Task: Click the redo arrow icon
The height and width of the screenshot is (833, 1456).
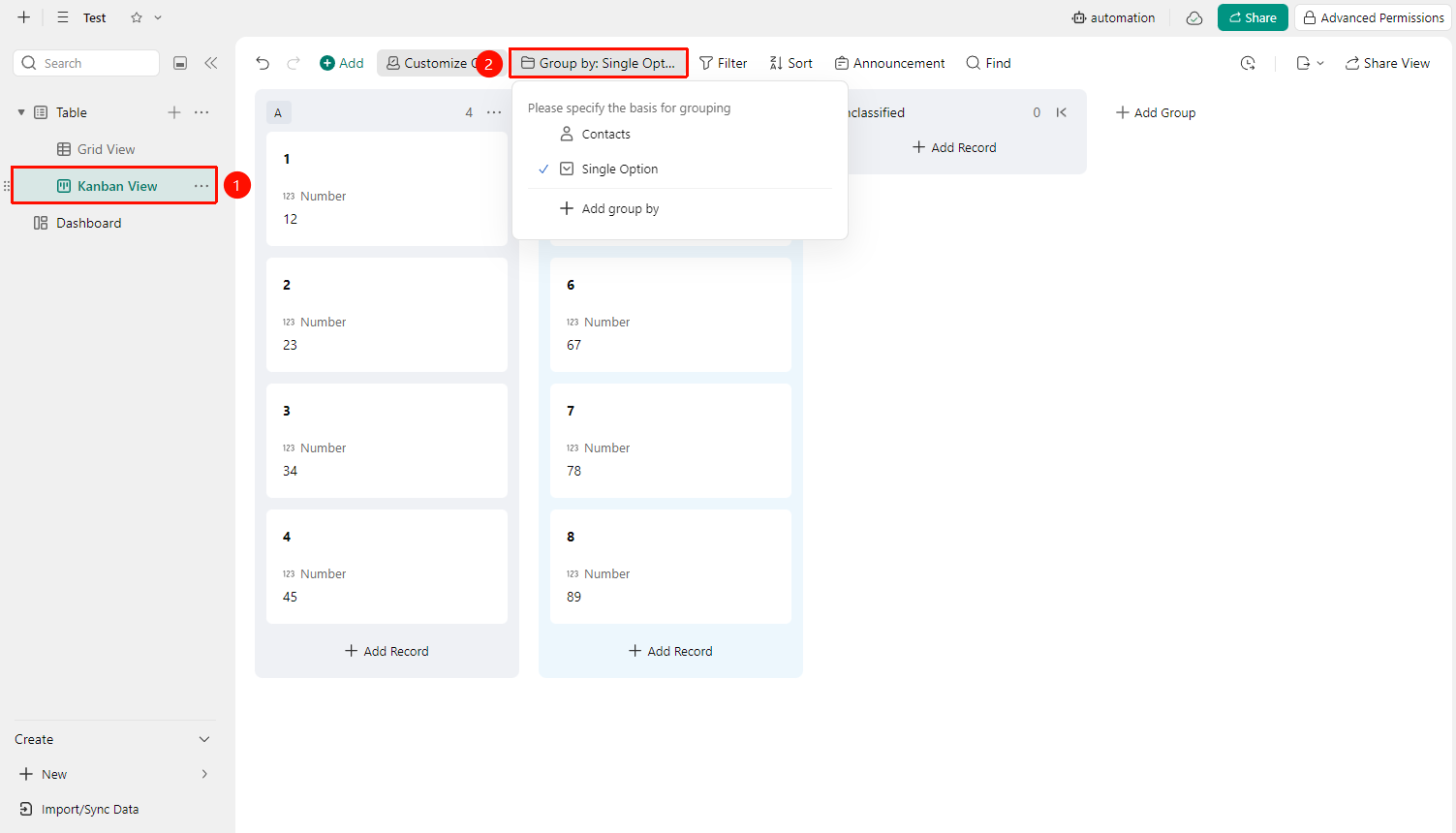Action: 294,63
